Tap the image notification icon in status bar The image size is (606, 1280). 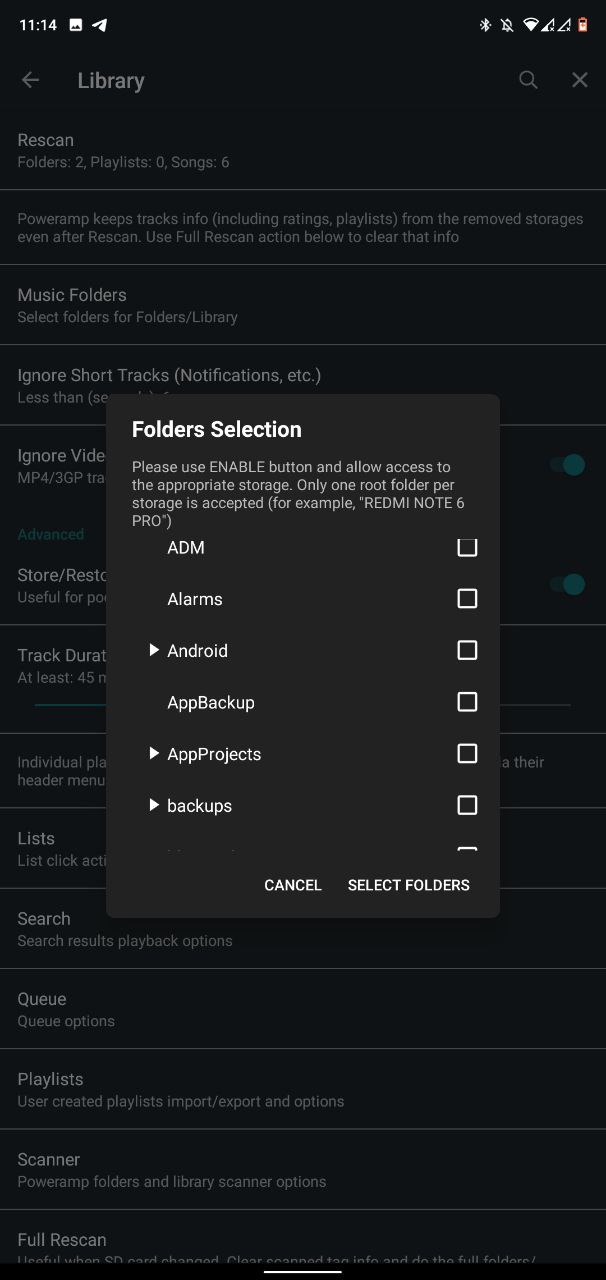(76, 25)
